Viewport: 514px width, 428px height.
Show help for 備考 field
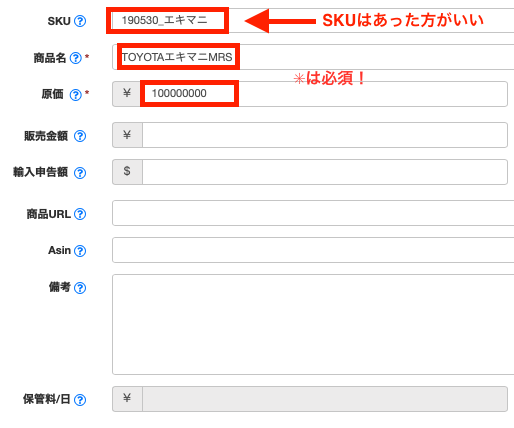80,288
